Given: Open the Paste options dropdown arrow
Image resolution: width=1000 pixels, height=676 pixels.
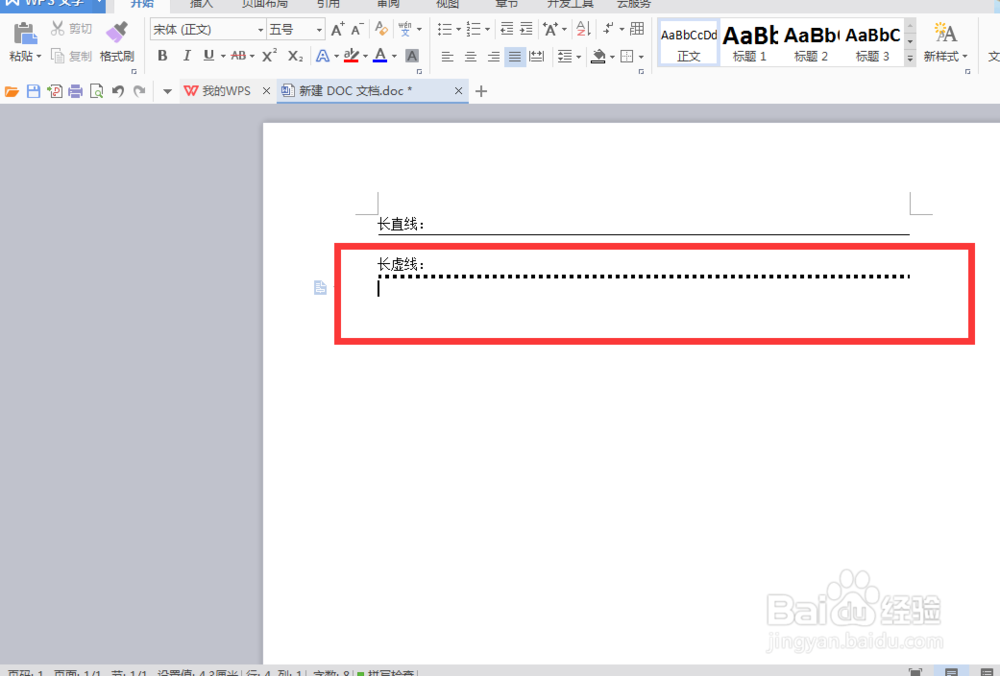Looking at the screenshot, I should (x=39, y=56).
